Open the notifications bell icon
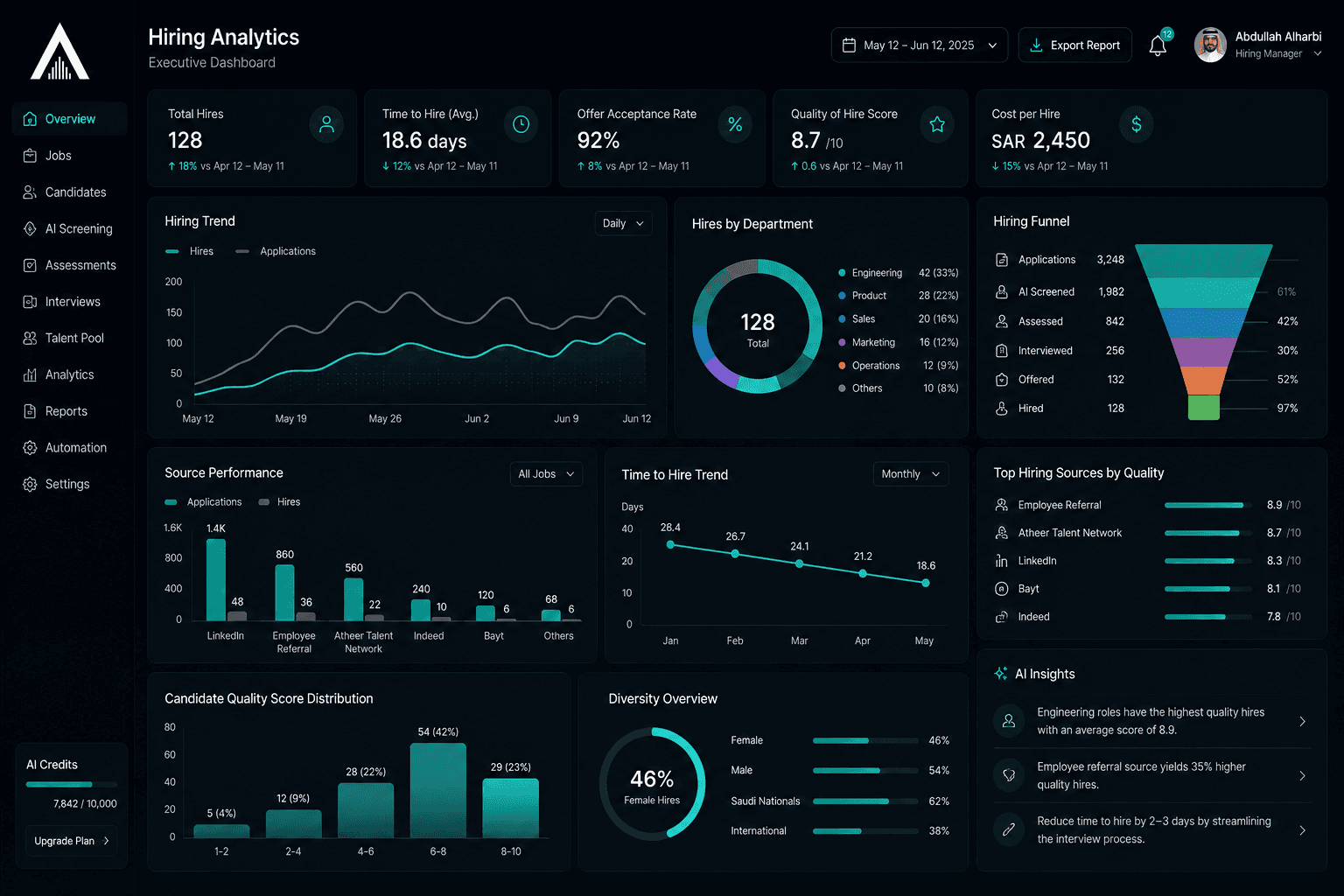Image resolution: width=1344 pixels, height=896 pixels. click(x=1158, y=45)
